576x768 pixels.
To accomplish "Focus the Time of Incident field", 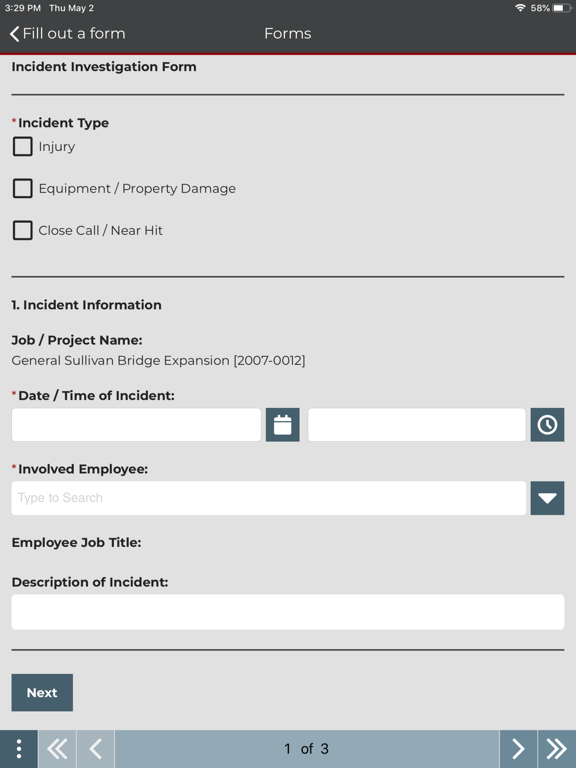I will 417,425.
